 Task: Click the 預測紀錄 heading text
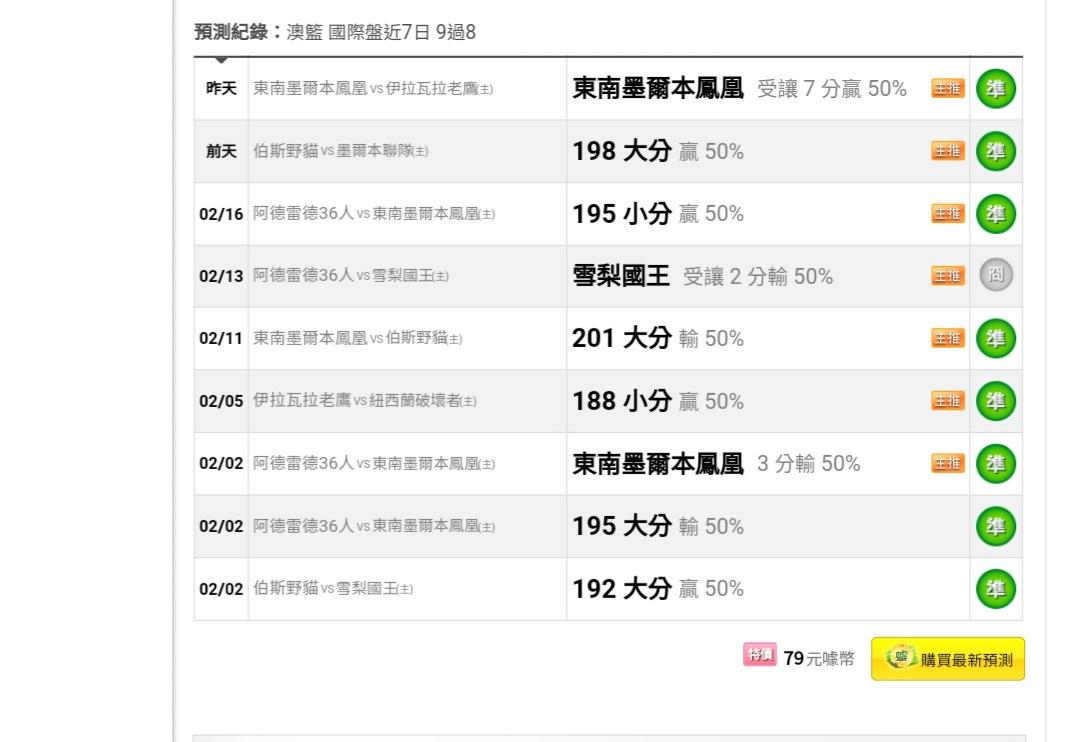pyautogui.click(x=231, y=32)
